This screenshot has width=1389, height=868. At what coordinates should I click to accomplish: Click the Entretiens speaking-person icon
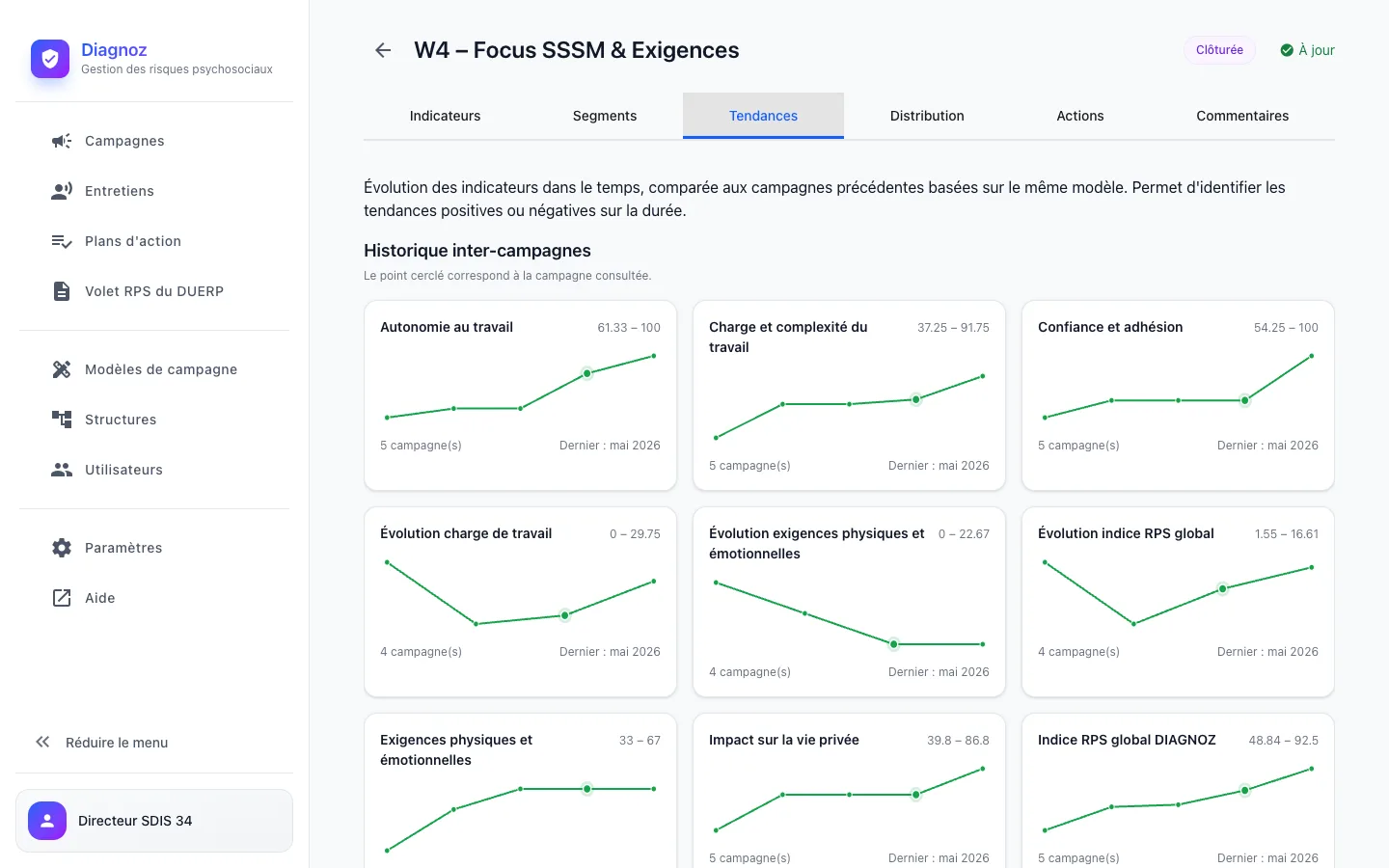[62, 191]
